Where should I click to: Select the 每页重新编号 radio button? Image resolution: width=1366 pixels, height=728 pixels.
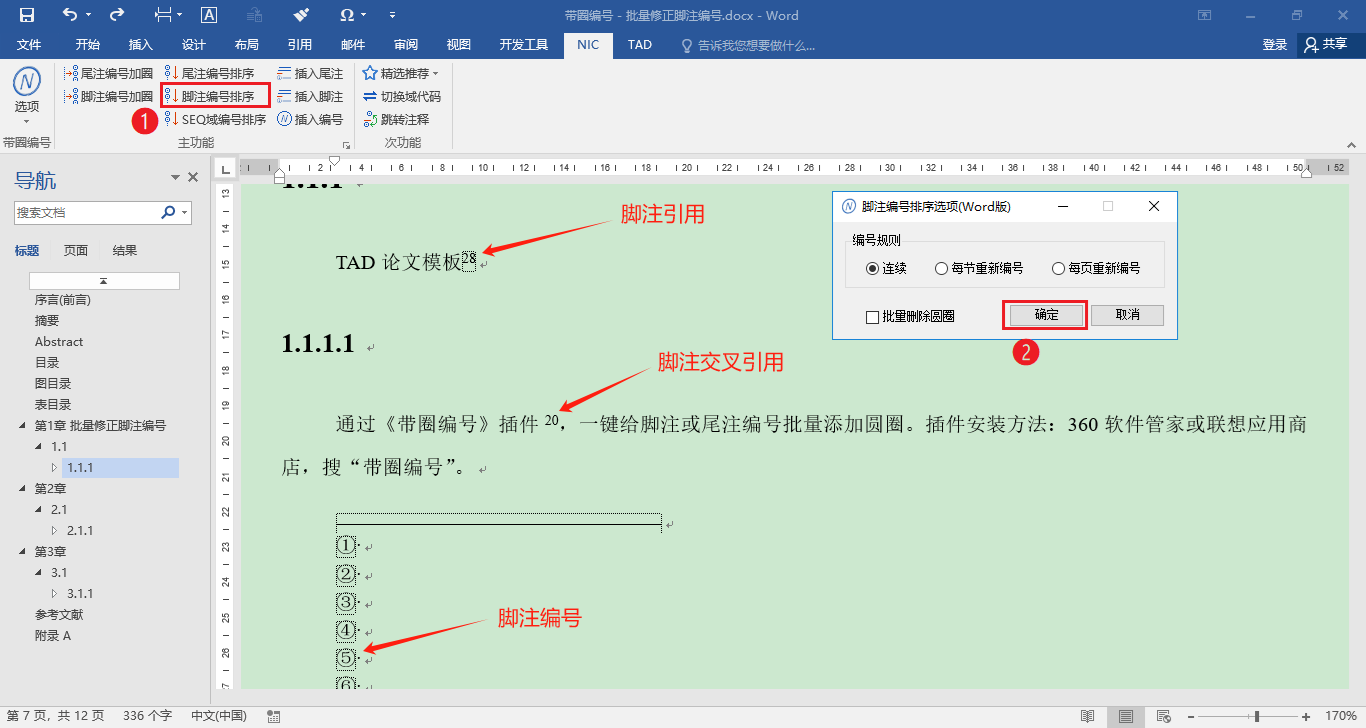click(1059, 266)
